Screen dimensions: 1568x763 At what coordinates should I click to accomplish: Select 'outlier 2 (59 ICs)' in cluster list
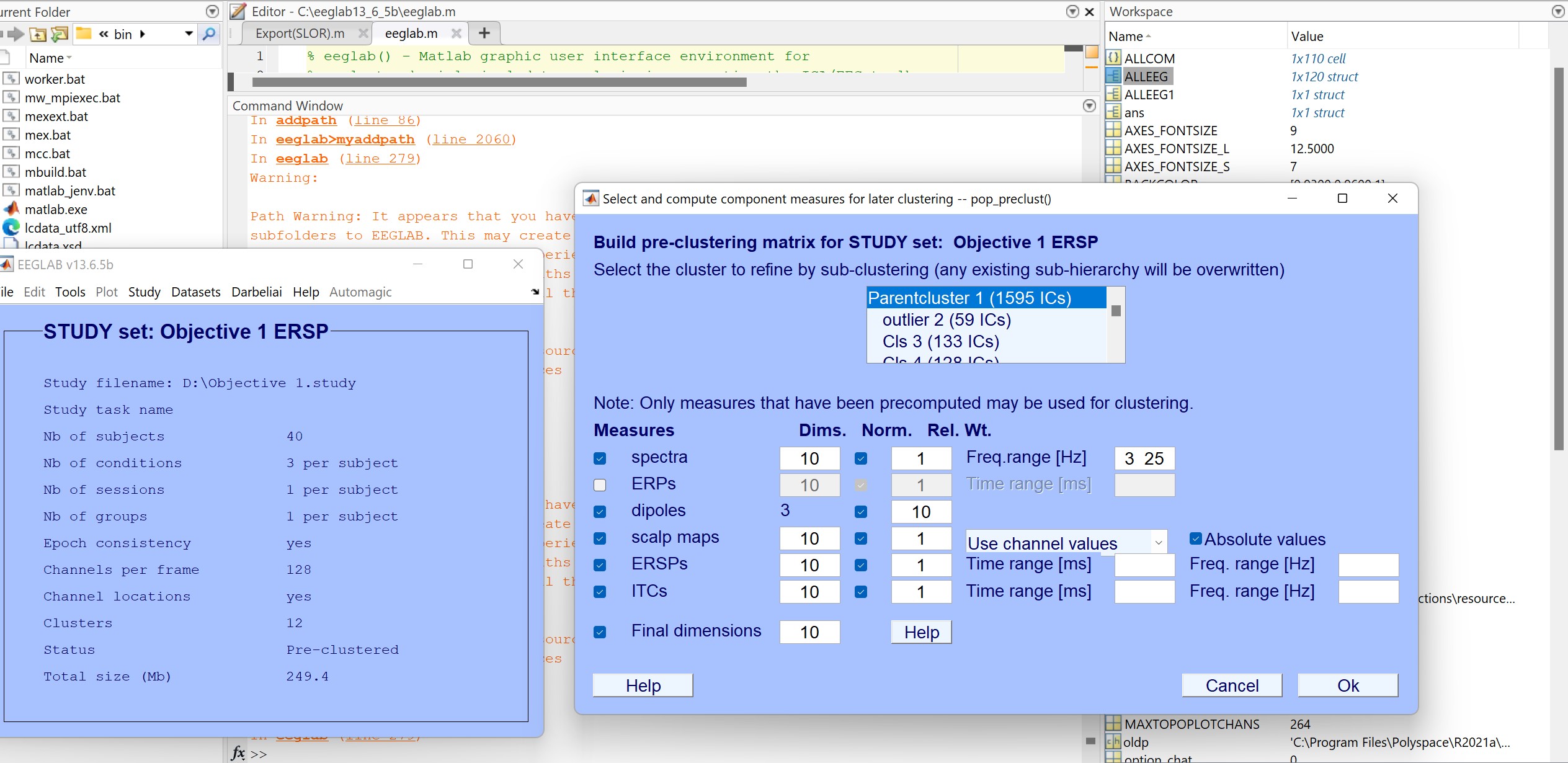pyautogui.click(x=946, y=319)
